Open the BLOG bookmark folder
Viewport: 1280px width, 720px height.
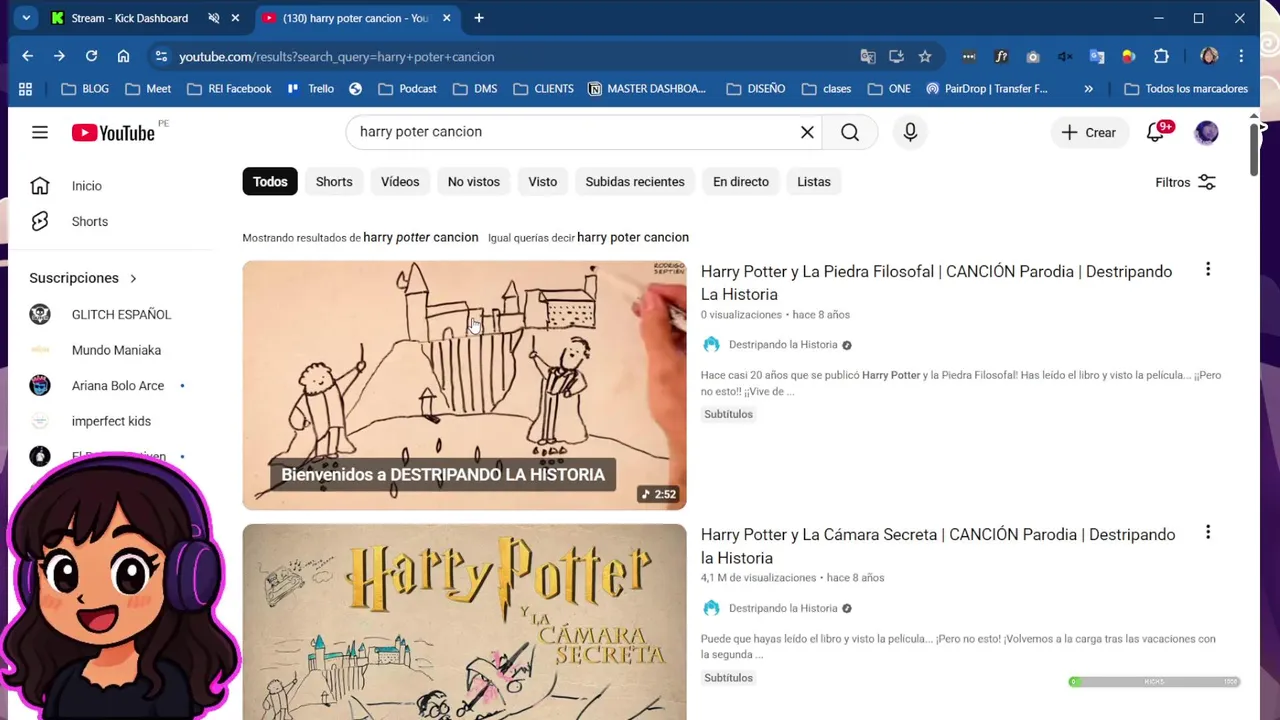pos(85,88)
